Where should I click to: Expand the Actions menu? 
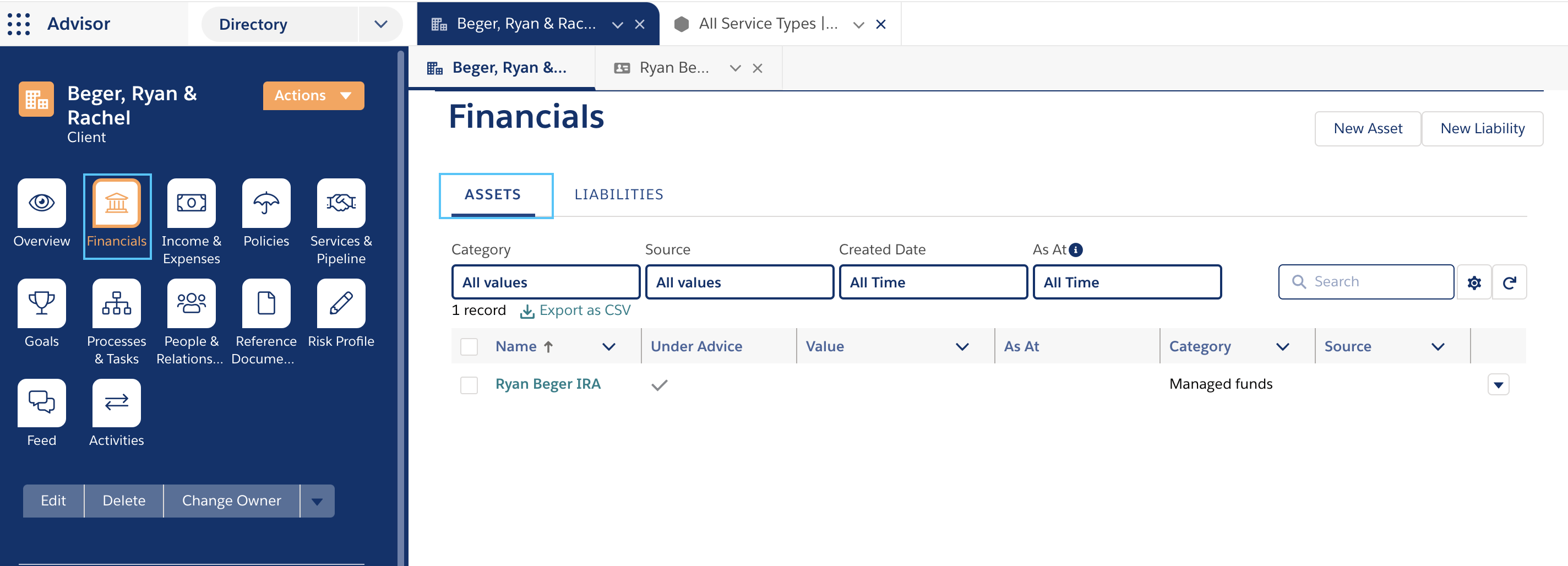[313, 96]
